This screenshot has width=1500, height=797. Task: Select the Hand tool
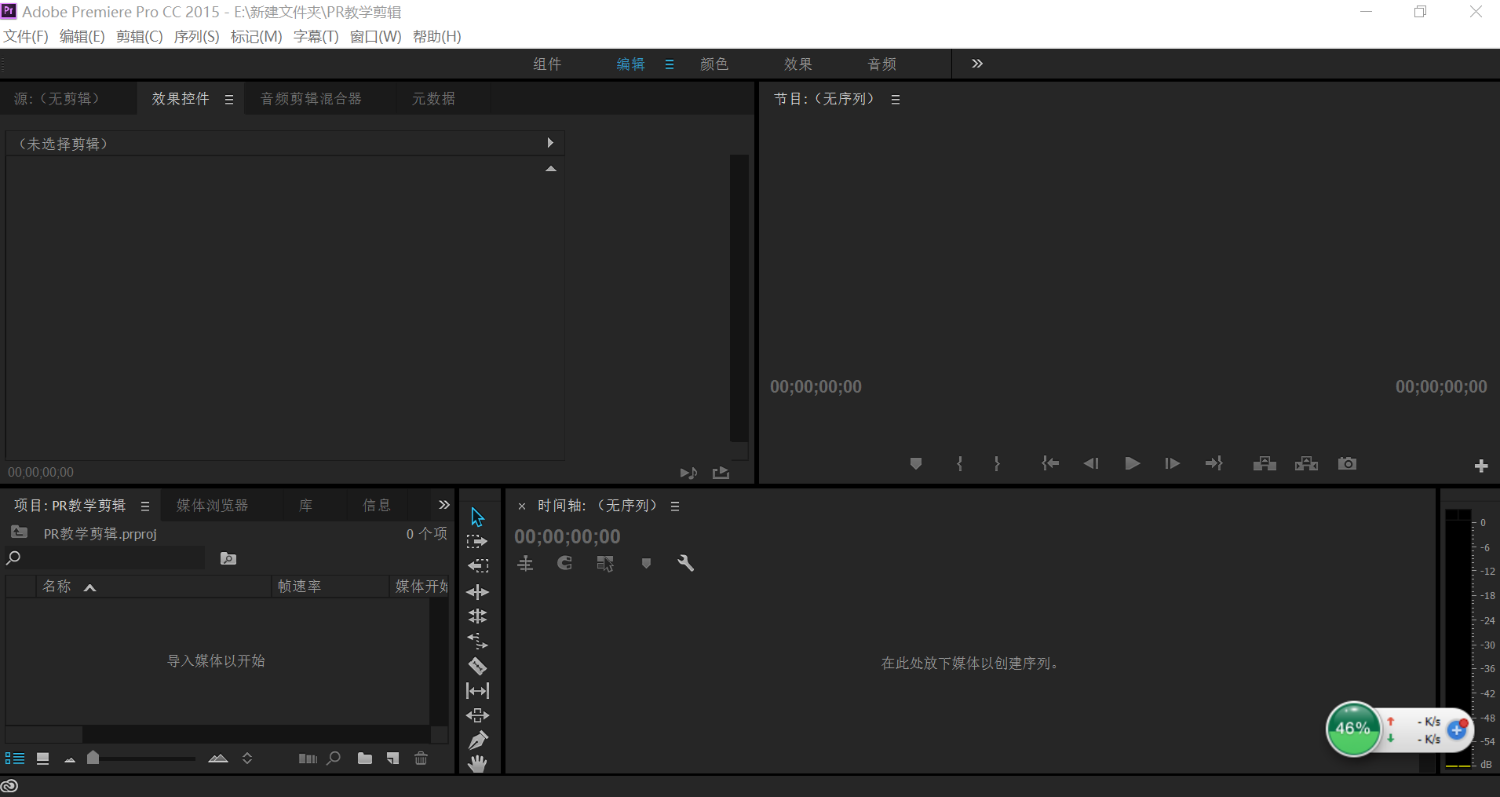pos(477,764)
